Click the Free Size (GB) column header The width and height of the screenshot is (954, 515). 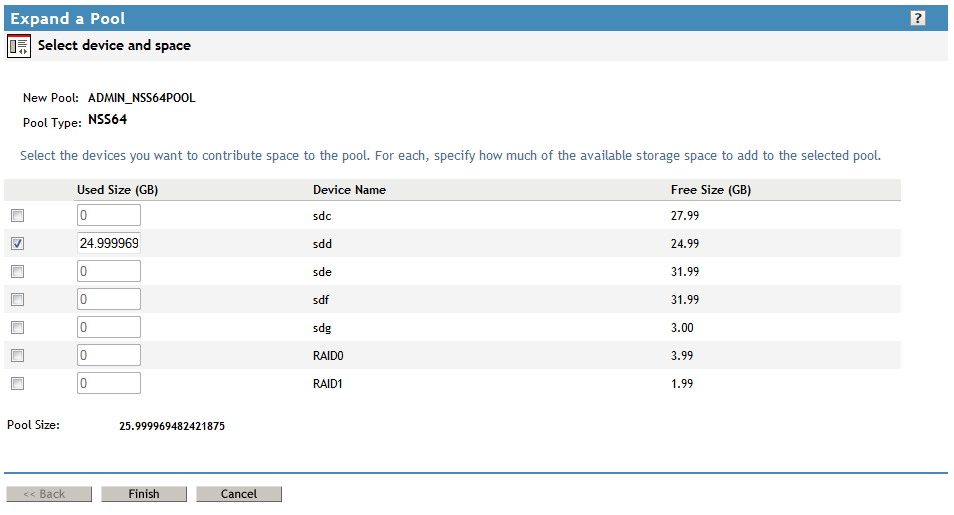[x=711, y=190]
